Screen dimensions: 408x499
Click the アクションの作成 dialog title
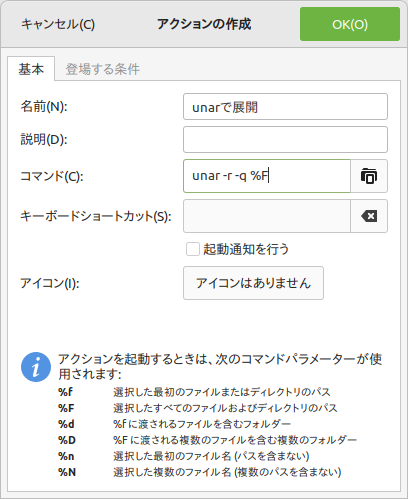tap(204, 24)
